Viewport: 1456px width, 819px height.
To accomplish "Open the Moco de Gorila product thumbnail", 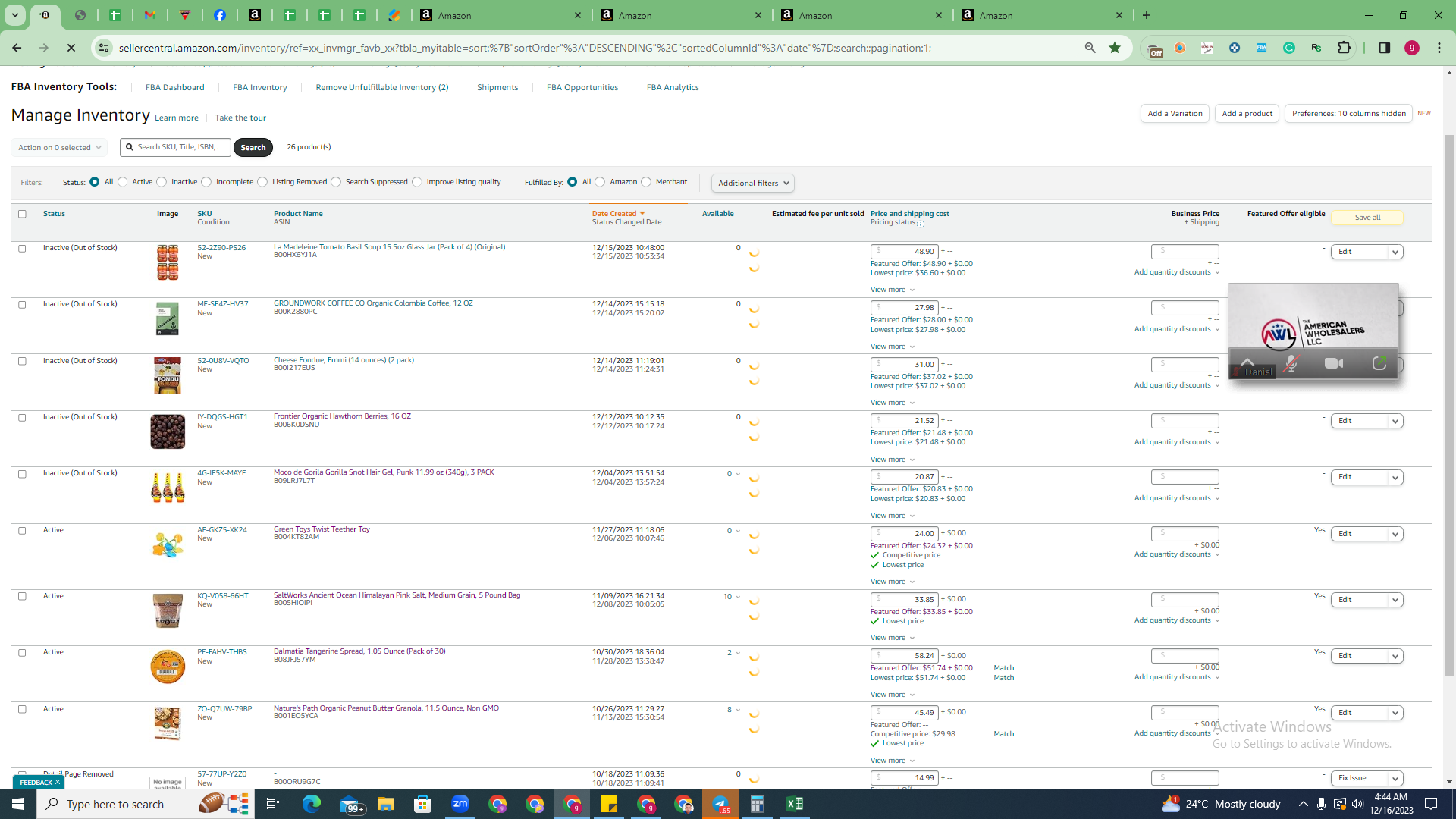I will click(168, 488).
